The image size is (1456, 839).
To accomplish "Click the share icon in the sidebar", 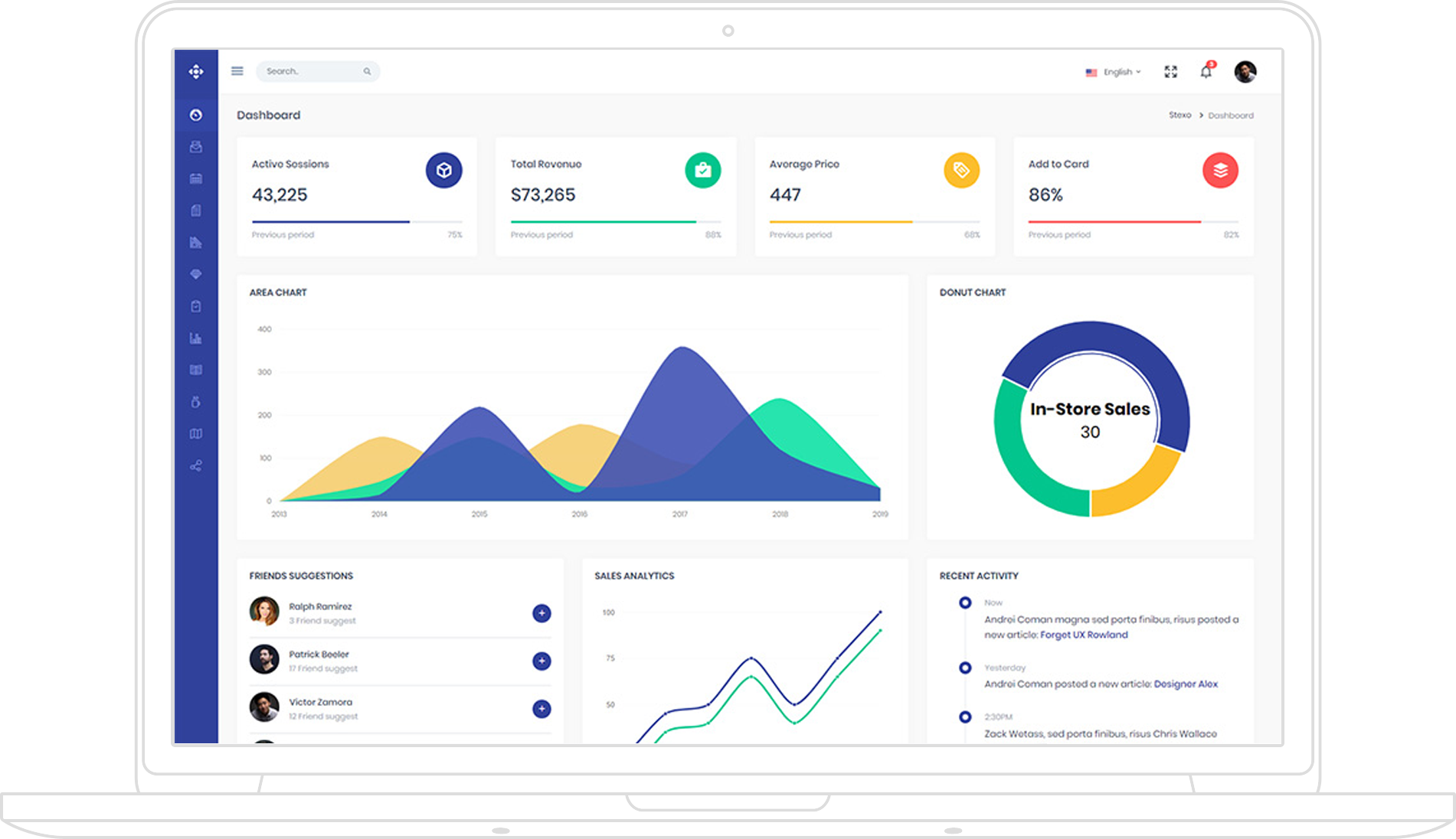I will coord(196,465).
